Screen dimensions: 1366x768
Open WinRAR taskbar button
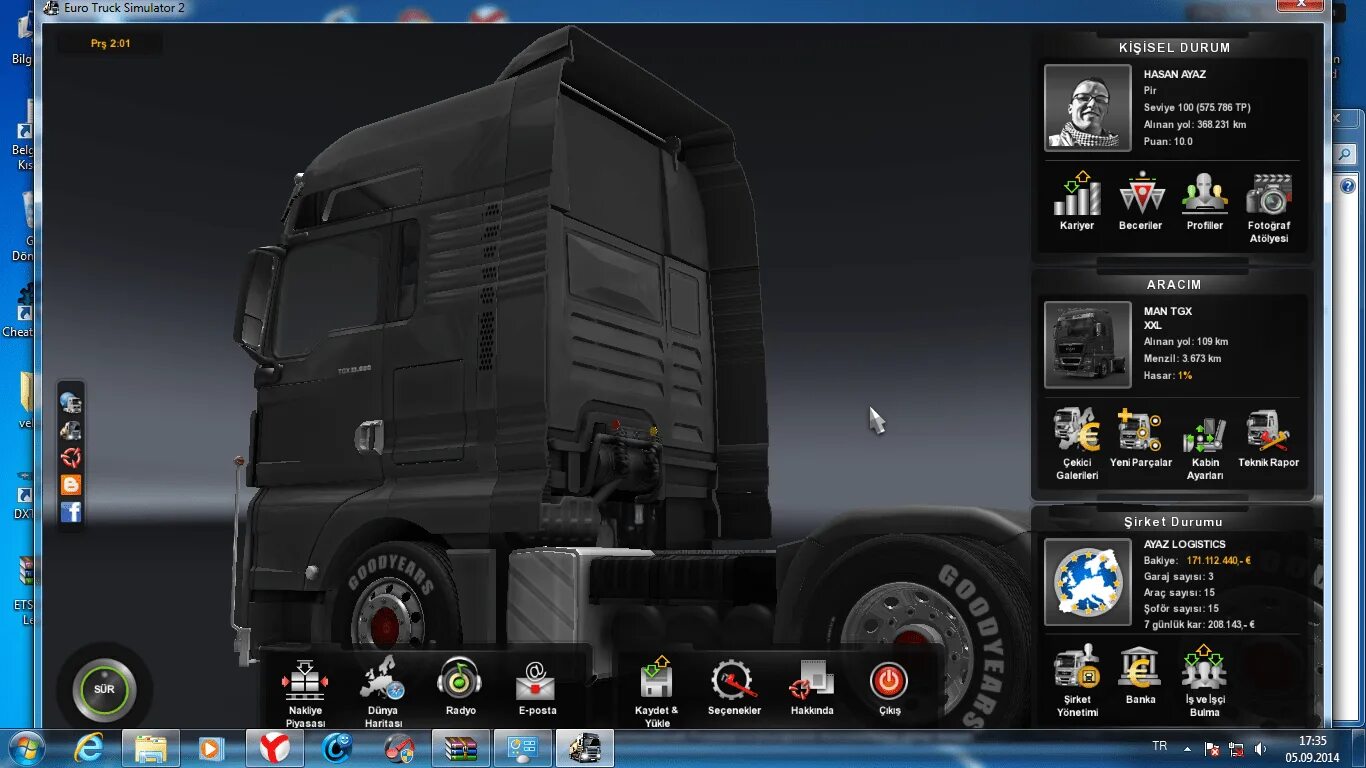pyautogui.click(x=460, y=748)
